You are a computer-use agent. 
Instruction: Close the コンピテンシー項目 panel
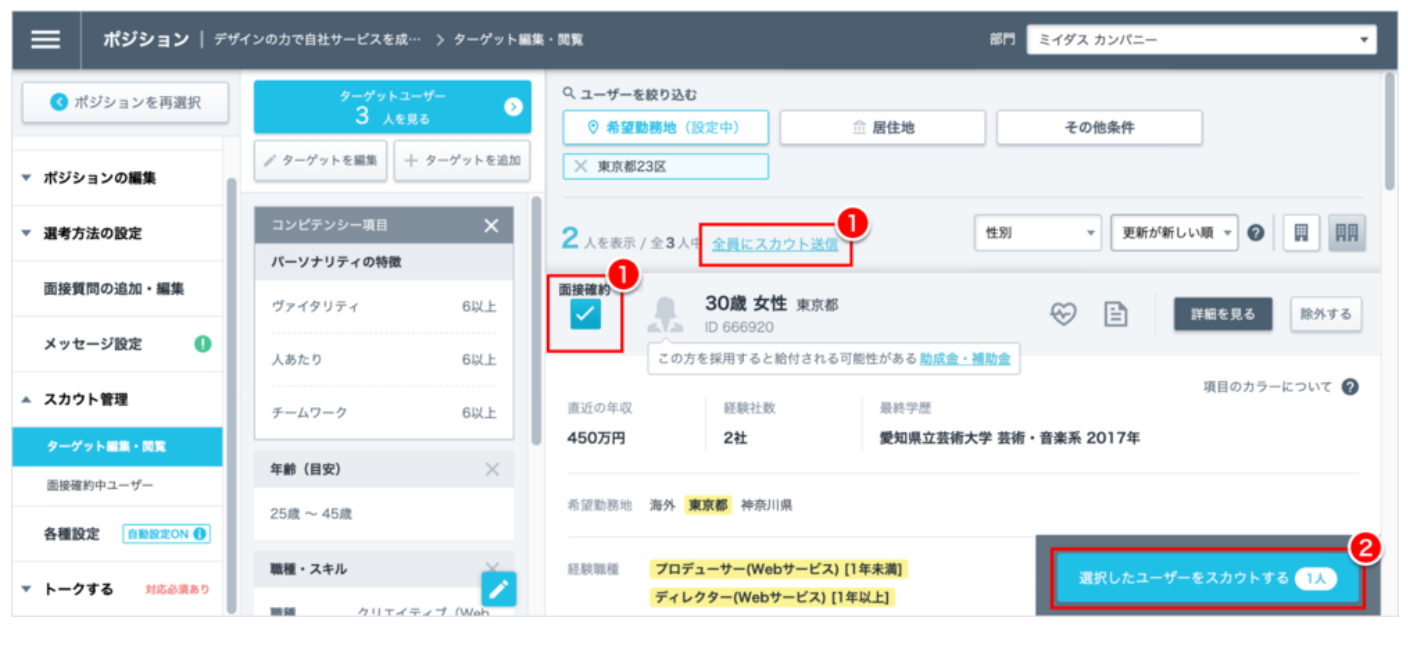491,226
